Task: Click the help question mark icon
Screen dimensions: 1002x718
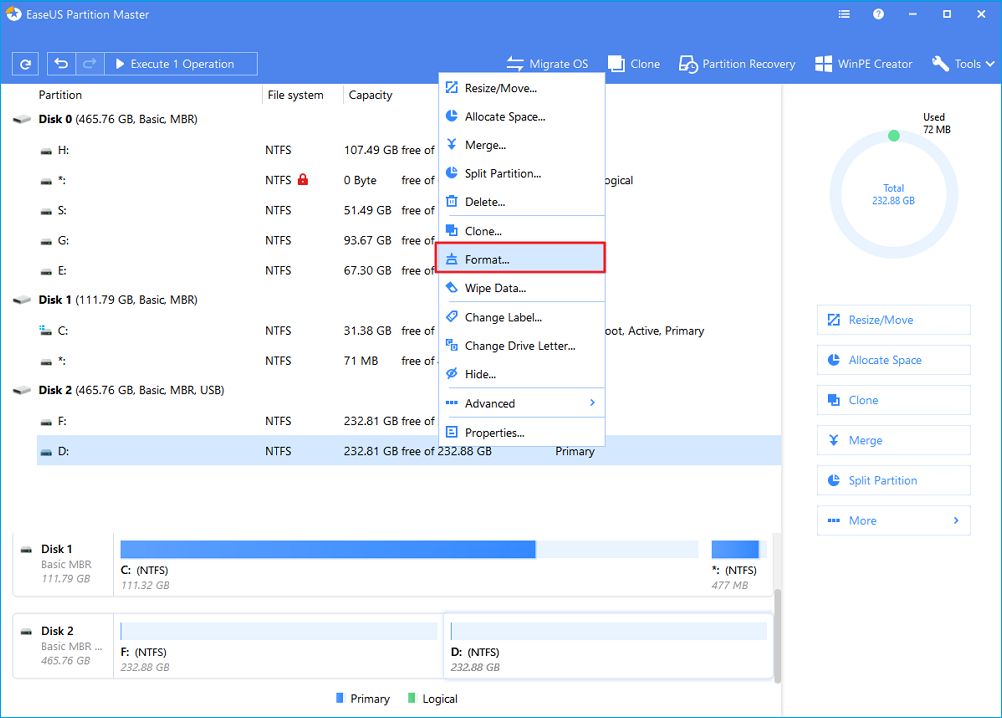Action: point(878,15)
